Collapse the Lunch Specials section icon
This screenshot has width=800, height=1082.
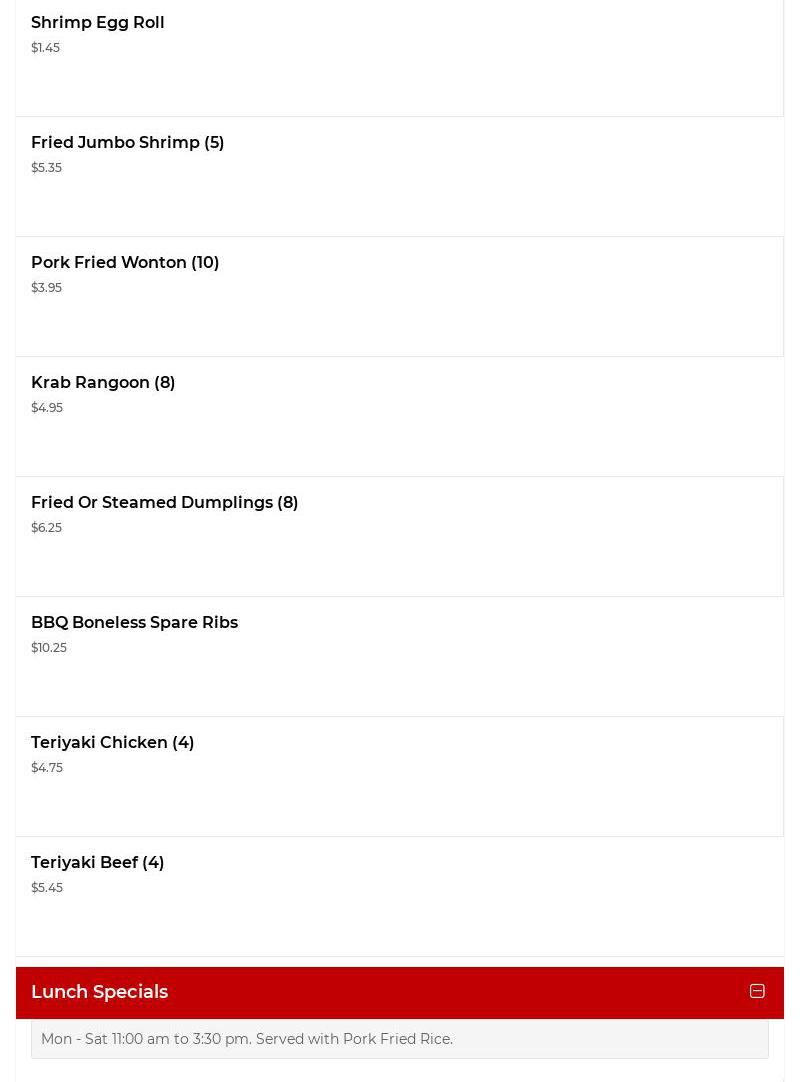pyautogui.click(x=757, y=991)
